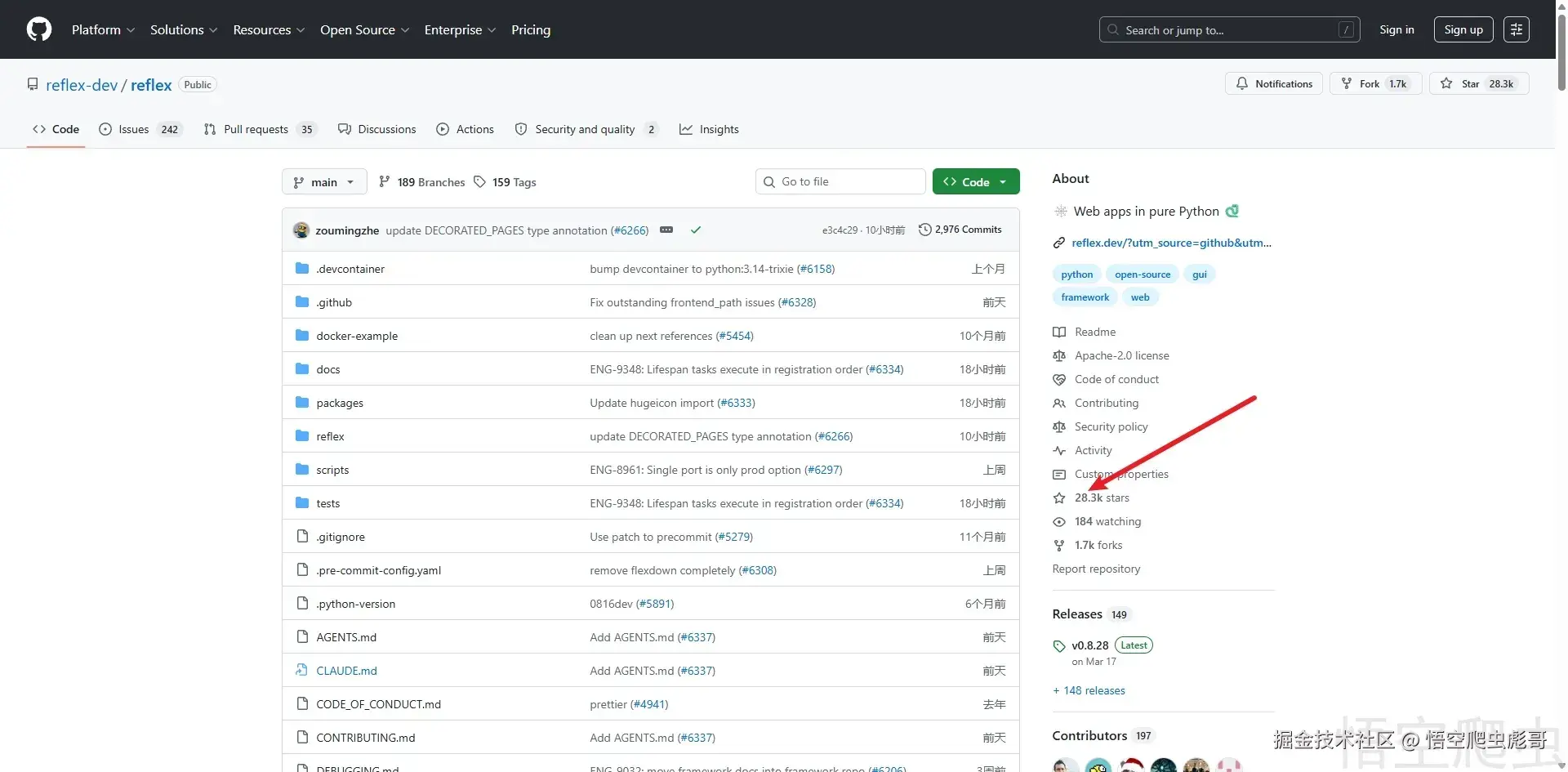Open the CONTRIBUTING.md file
Screen dimensions: 1568x772
click(x=365, y=738)
